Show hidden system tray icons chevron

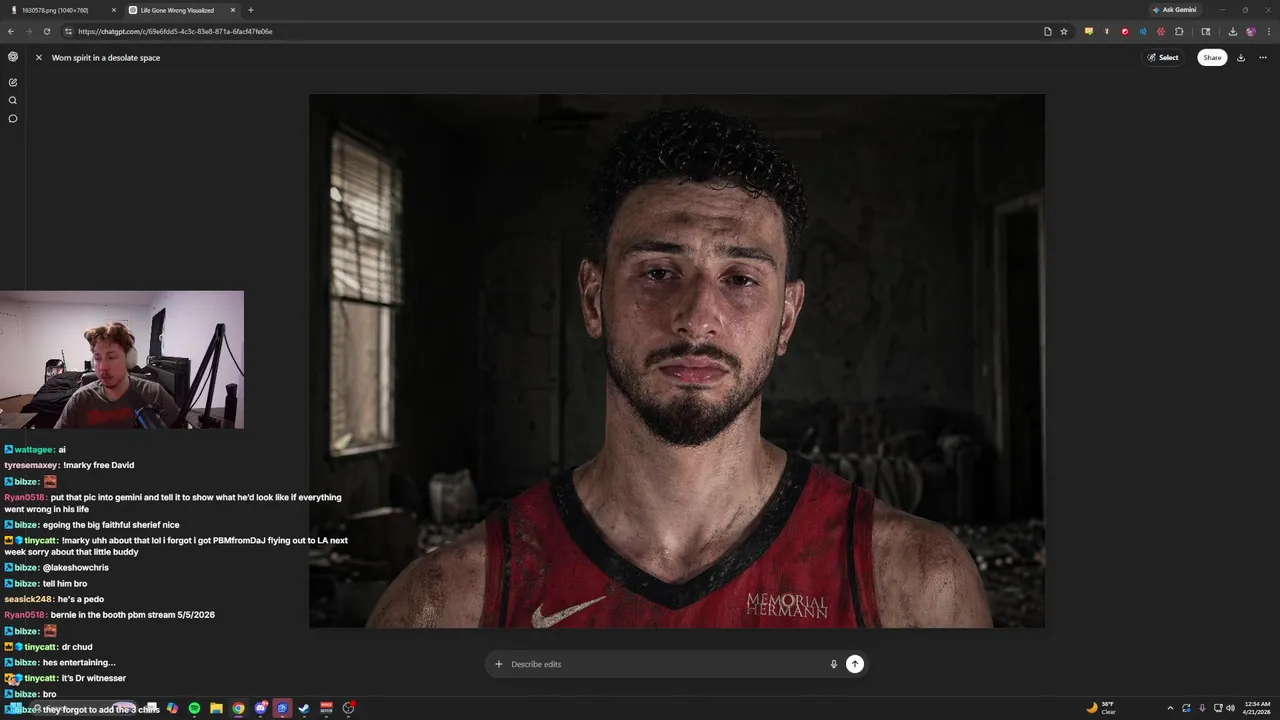[x=1170, y=708]
